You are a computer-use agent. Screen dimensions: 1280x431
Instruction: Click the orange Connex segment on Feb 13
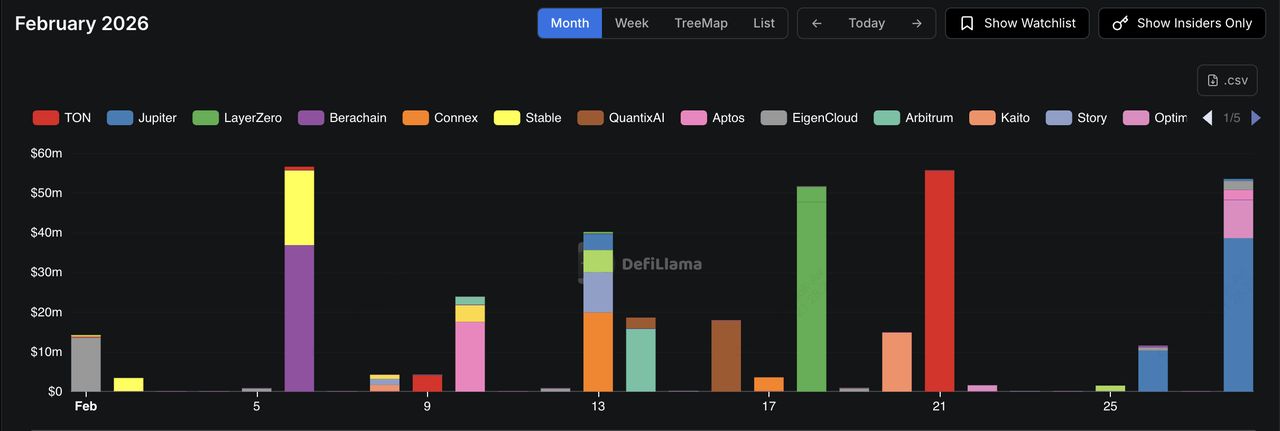click(x=598, y=352)
